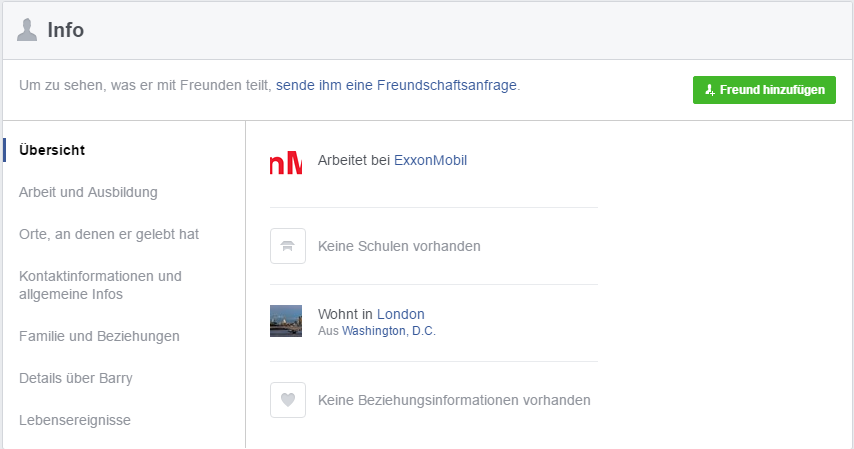Screen dimensions: 854x449
Task: Select Kontaktinformationen und allgemeine Infos
Action: pyautogui.click(x=100, y=285)
